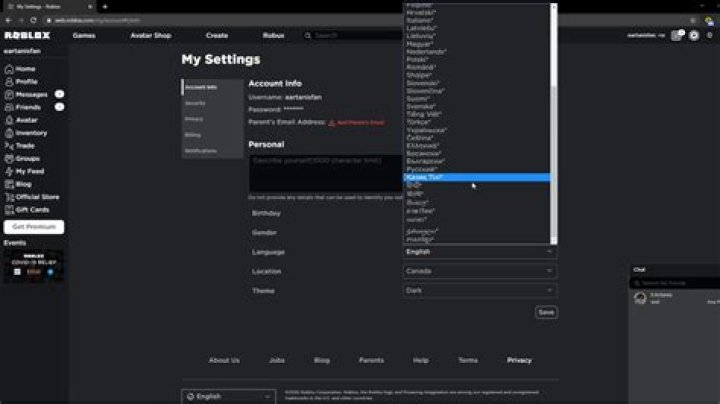The image size is (720, 404).
Task: Select the highlighted Қазақ Тілі language option
Action: click(477, 177)
